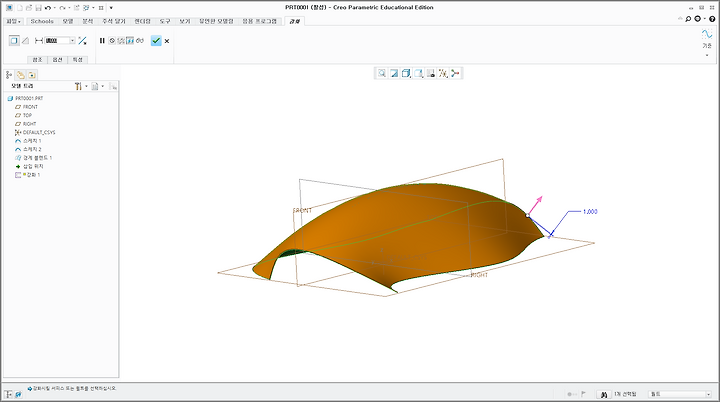Select 스케치 2 in the model tree
720x402 pixels.
[x=28, y=149]
